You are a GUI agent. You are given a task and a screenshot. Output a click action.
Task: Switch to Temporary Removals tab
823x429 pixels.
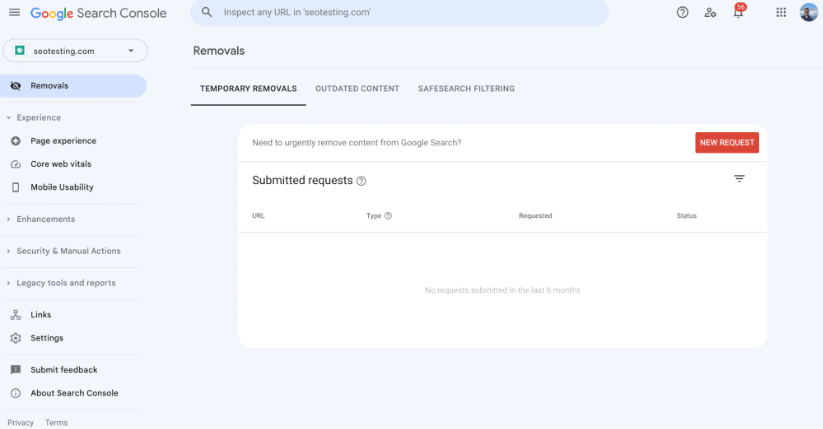(248, 89)
